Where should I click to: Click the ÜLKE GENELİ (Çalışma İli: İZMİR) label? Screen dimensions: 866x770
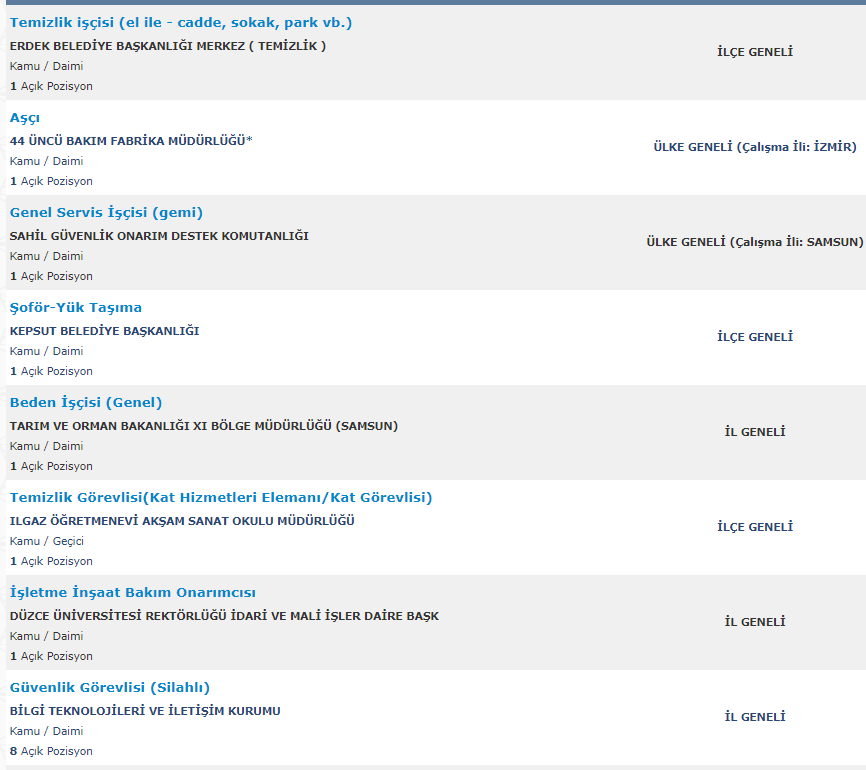[754, 147]
